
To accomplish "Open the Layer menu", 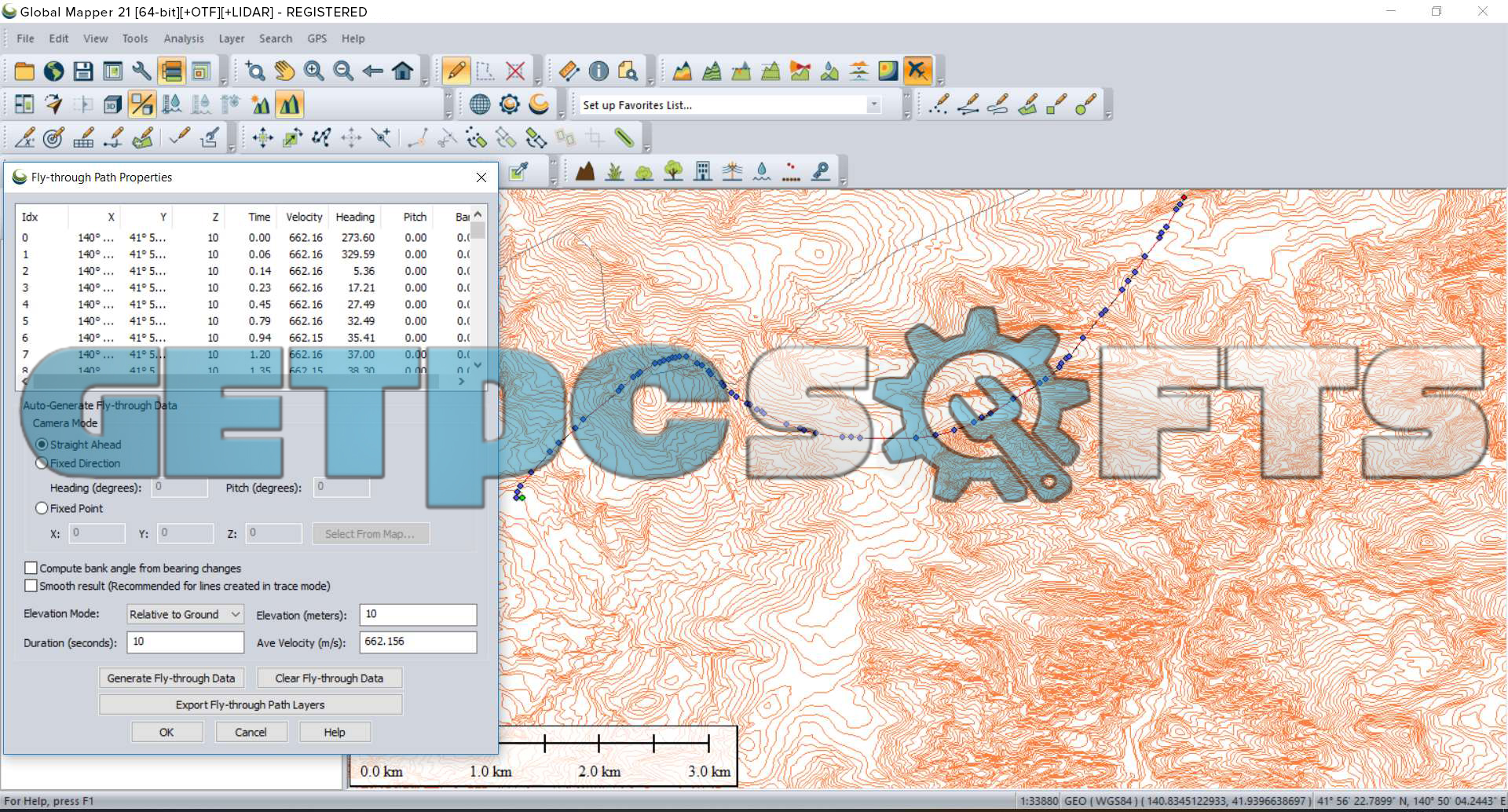I will point(231,38).
